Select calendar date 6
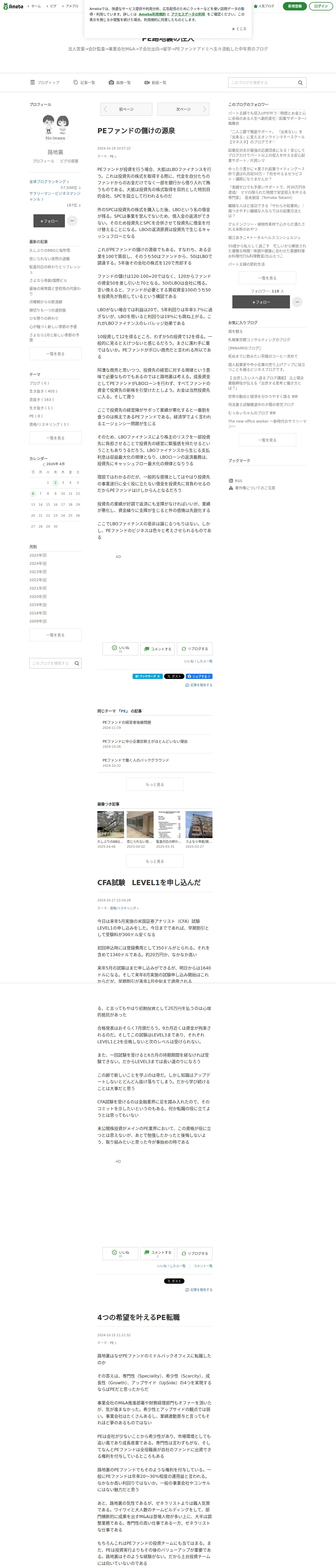This screenshot has height=1568, width=336. pyautogui.click(x=33, y=494)
